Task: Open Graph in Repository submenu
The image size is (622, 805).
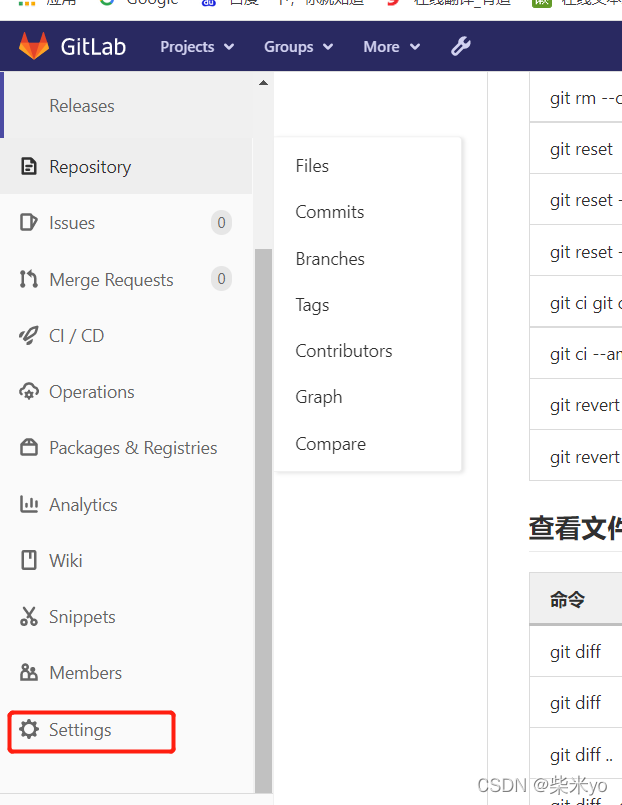Action: [319, 397]
